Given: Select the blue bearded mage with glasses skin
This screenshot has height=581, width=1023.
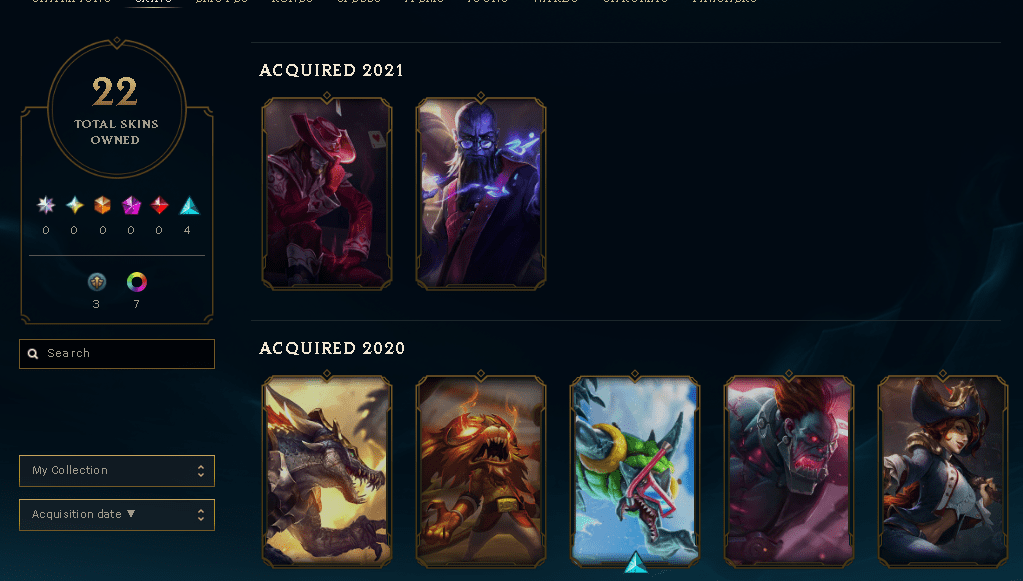Looking at the screenshot, I should 481,193.
